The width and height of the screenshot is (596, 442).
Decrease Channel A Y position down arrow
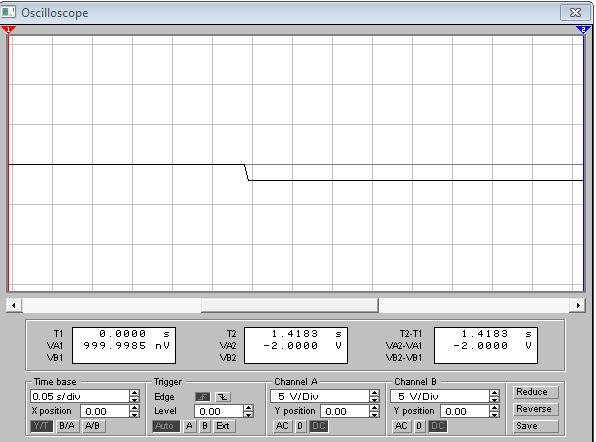pyautogui.click(x=374, y=414)
